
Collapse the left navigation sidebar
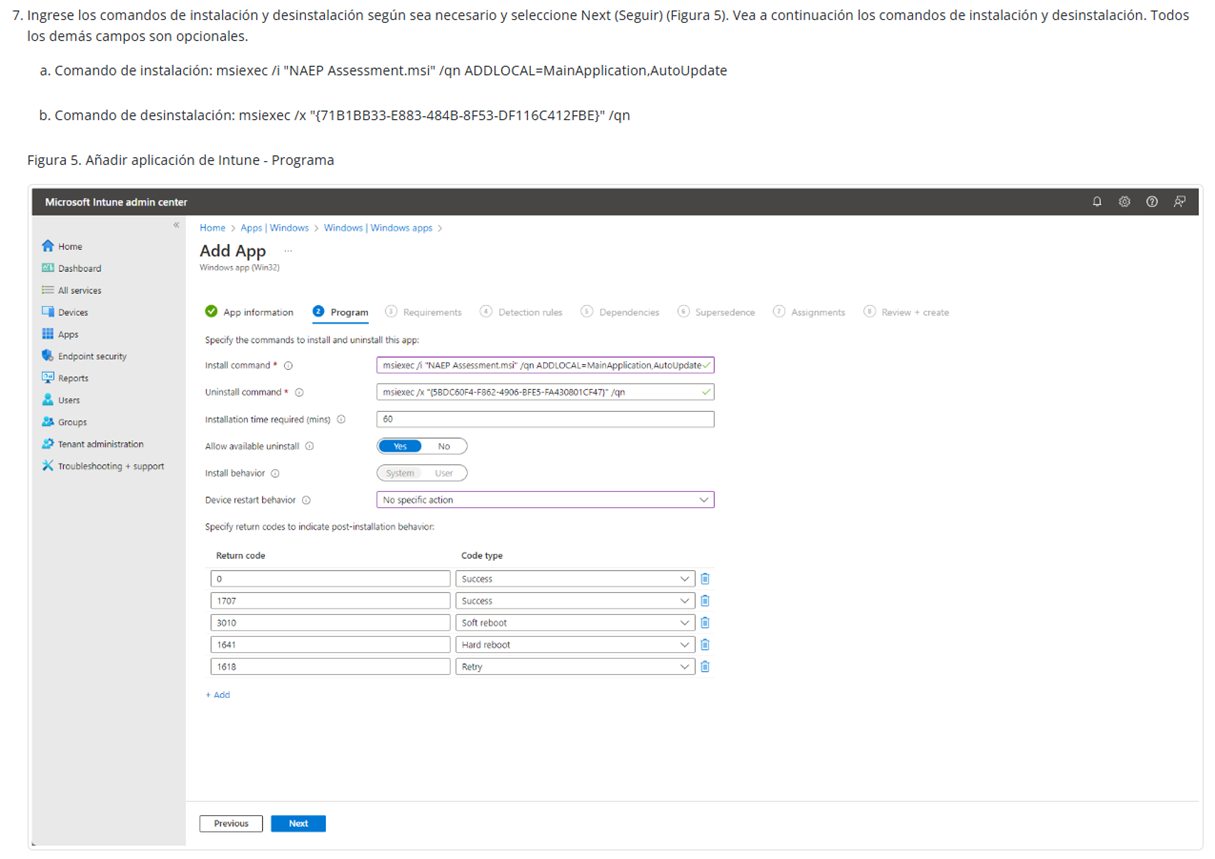click(176, 226)
